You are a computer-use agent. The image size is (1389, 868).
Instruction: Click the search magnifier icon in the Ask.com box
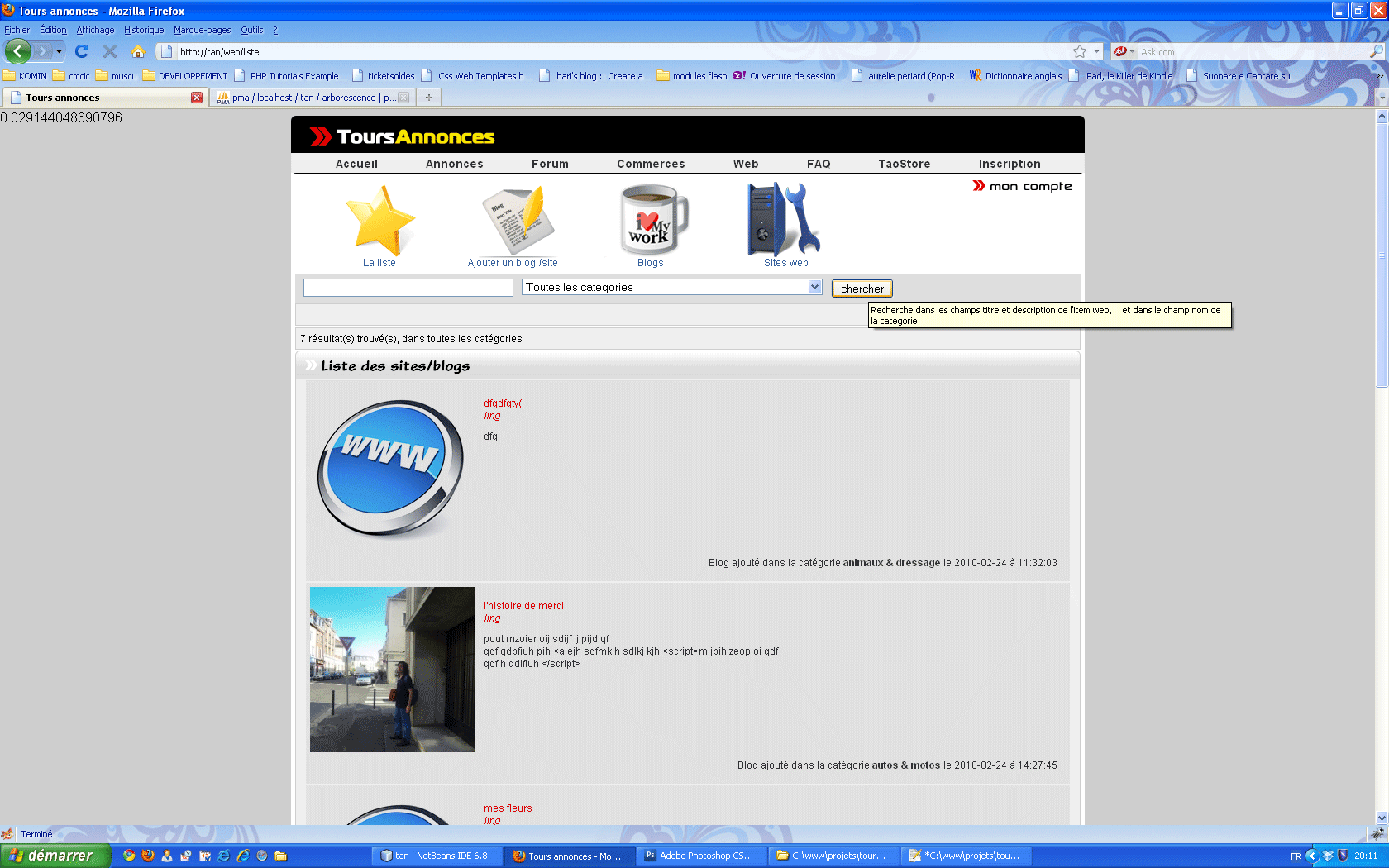click(1377, 51)
